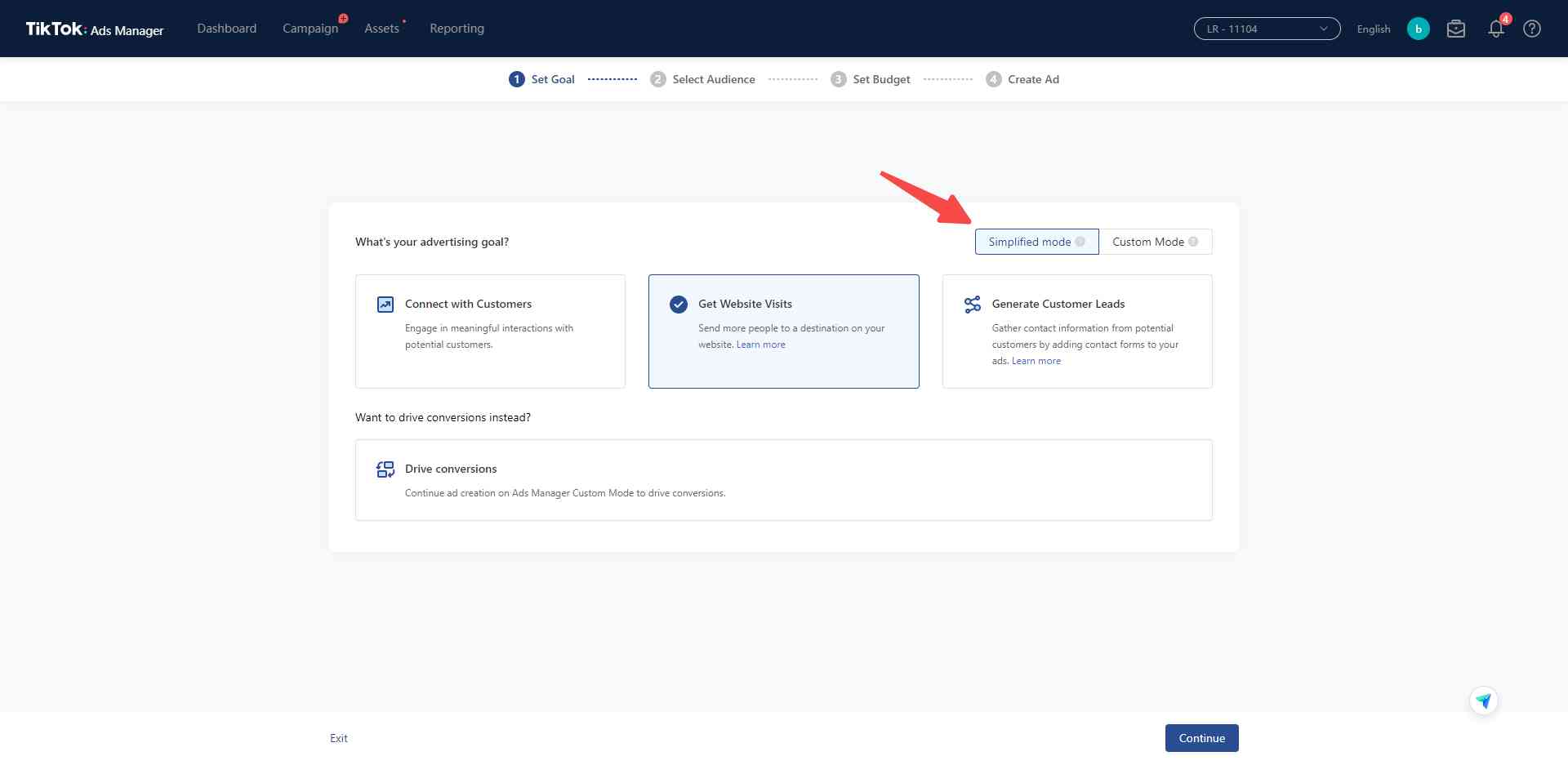The image size is (1568, 765).
Task: Switch to Simplified mode
Action: (1036, 242)
